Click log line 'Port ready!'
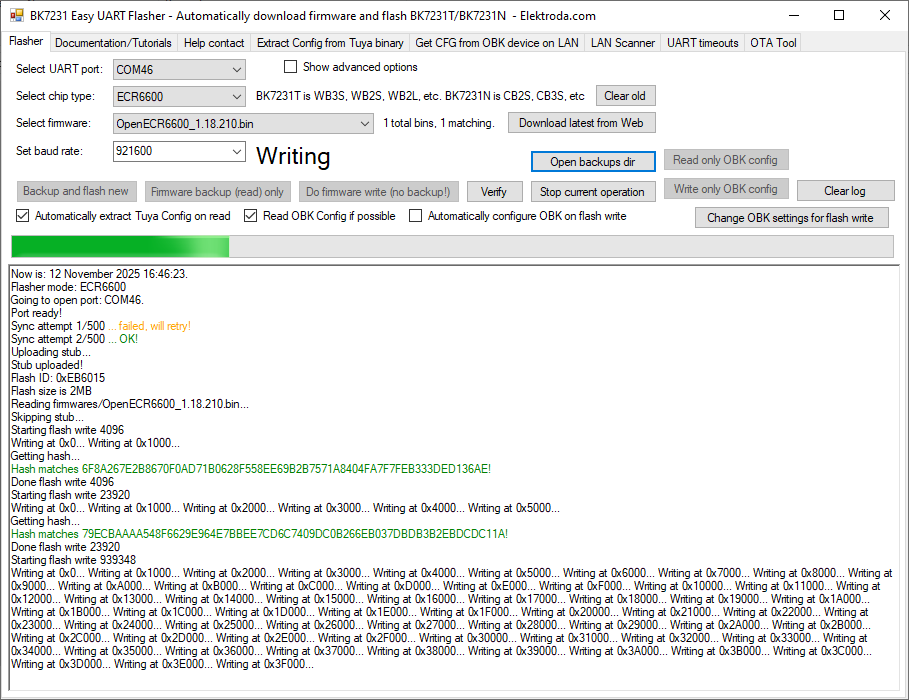This screenshot has height=700, width=909. 37,313
